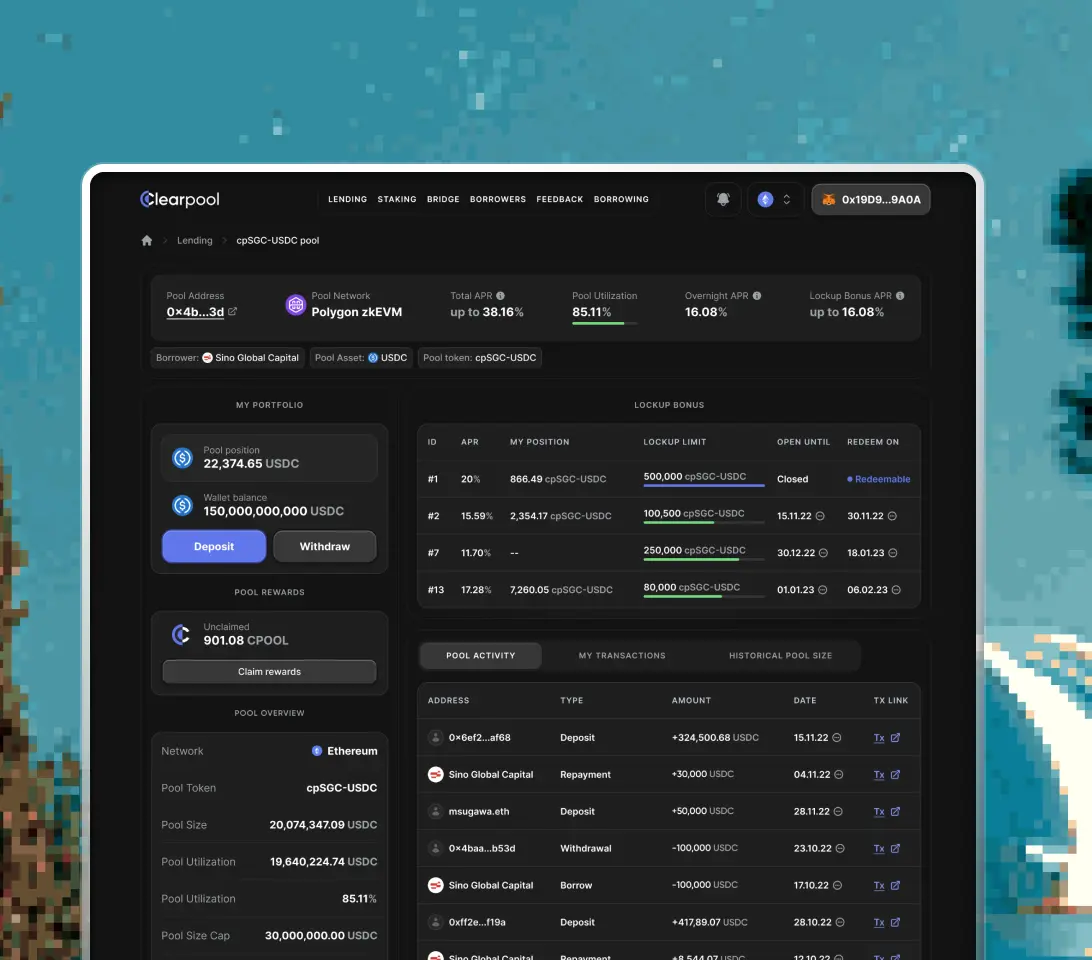Click the CPOOL rewards token icon
Viewport: 1092px width, 960px height.
(x=182, y=634)
